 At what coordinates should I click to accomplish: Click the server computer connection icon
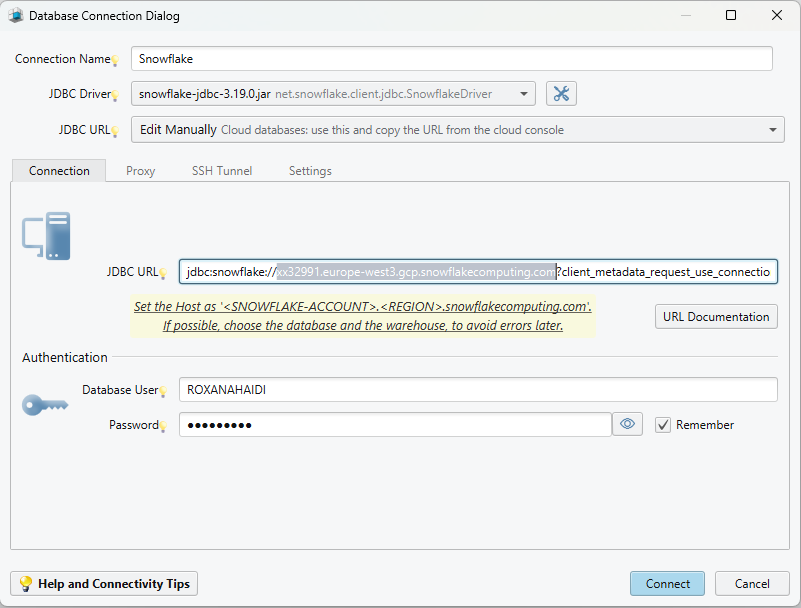(46, 236)
